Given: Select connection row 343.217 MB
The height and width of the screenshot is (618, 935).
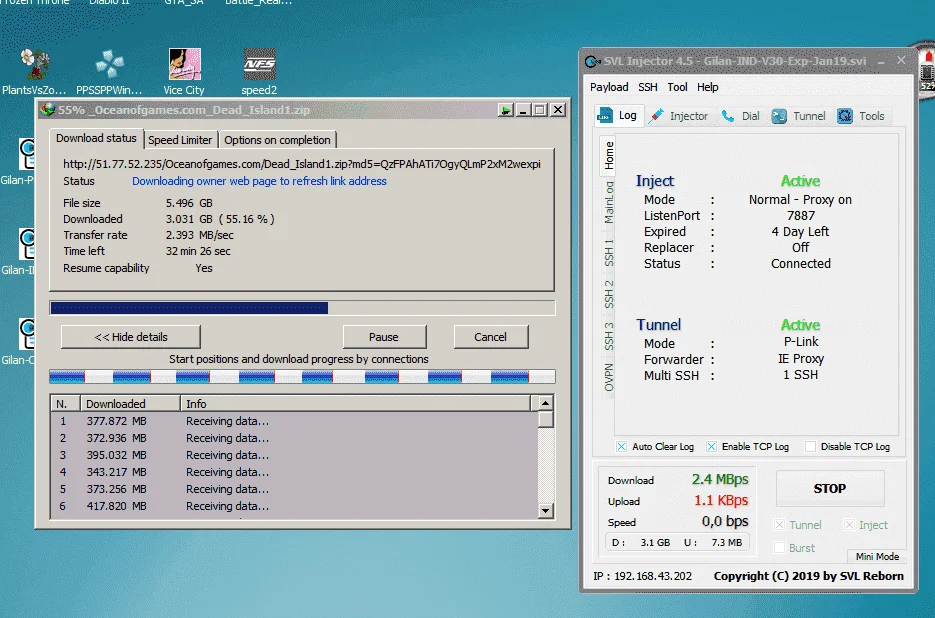Looking at the screenshot, I should (x=294, y=472).
